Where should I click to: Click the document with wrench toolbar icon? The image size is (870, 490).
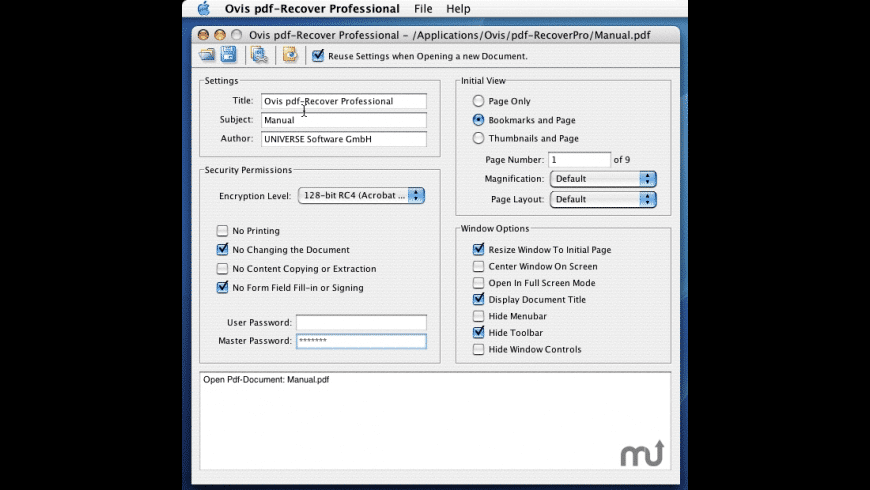pyautogui.click(x=259, y=54)
